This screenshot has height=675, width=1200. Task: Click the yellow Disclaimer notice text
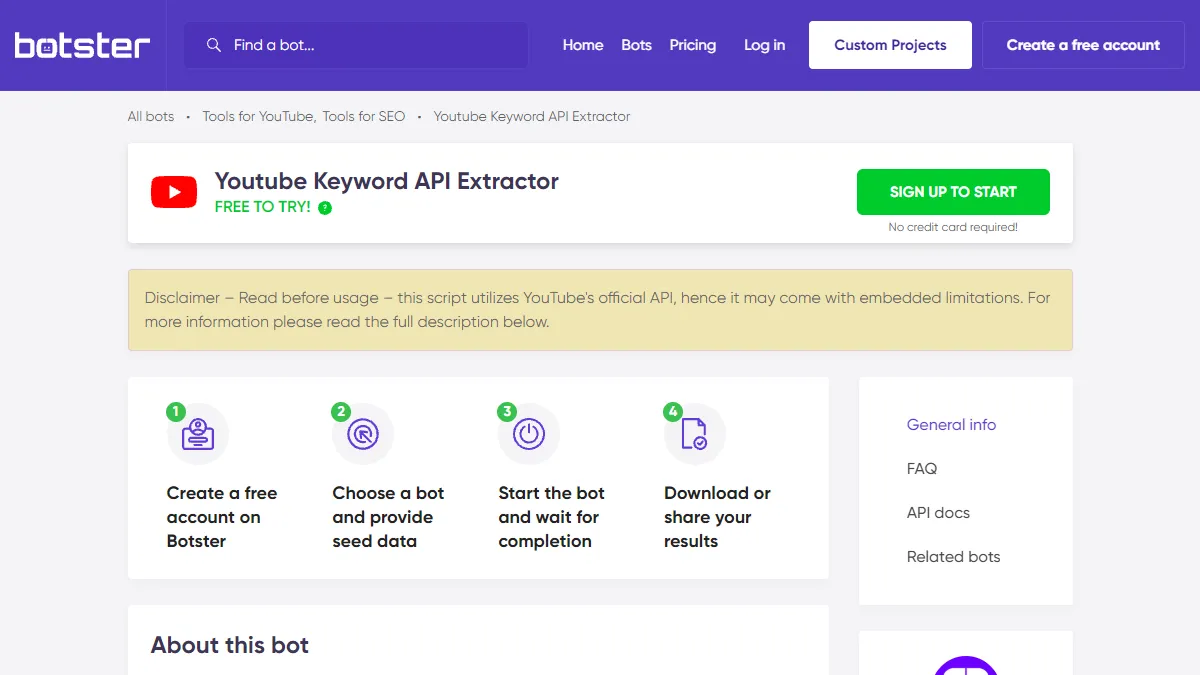point(600,310)
